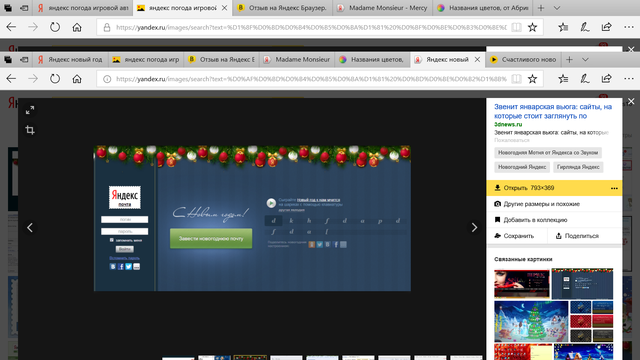This screenshot has height=360, width=640.
Task: Show the previous image in the viewer
Action: 30,227
